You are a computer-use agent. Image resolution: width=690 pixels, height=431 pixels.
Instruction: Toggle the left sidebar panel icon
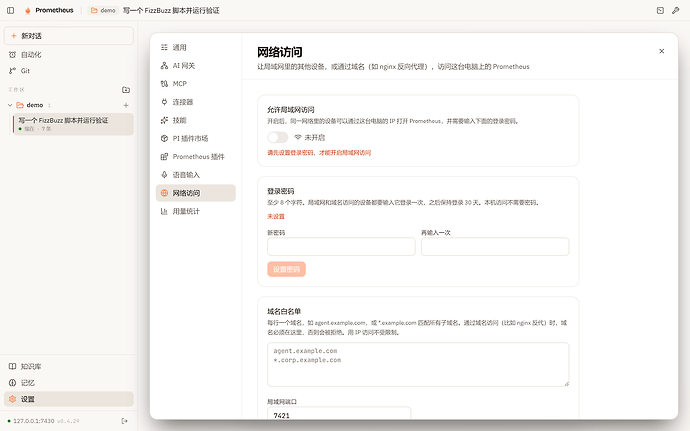tap(11, 10)
